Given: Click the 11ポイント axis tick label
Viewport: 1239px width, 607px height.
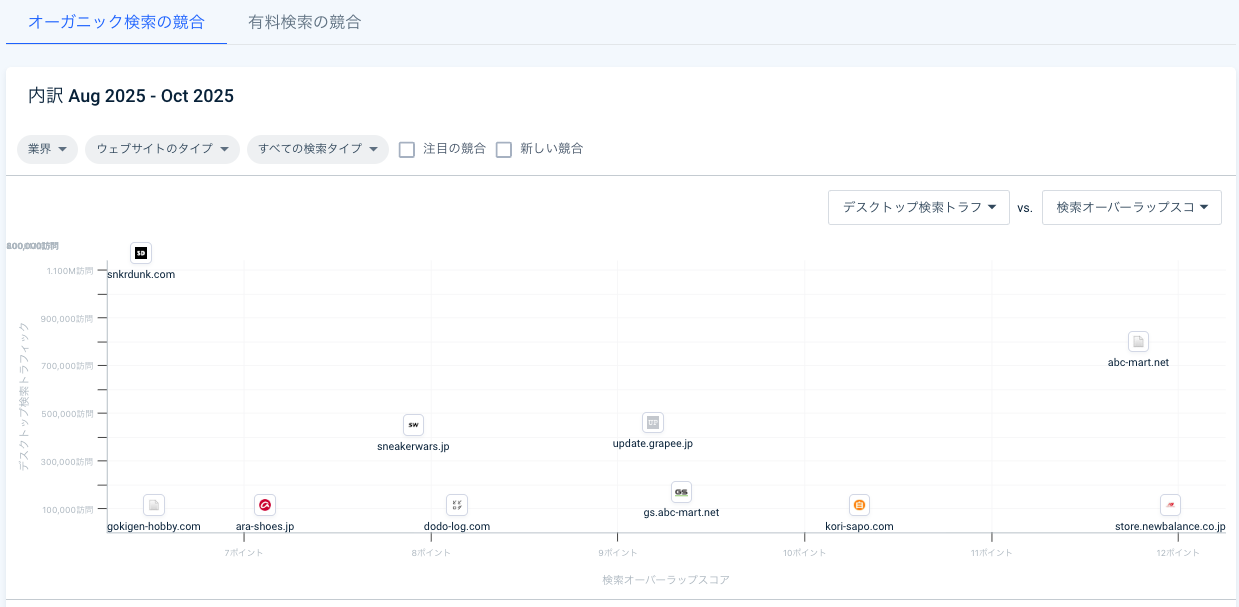Looking at the screenshot, I should pos(991,552).
